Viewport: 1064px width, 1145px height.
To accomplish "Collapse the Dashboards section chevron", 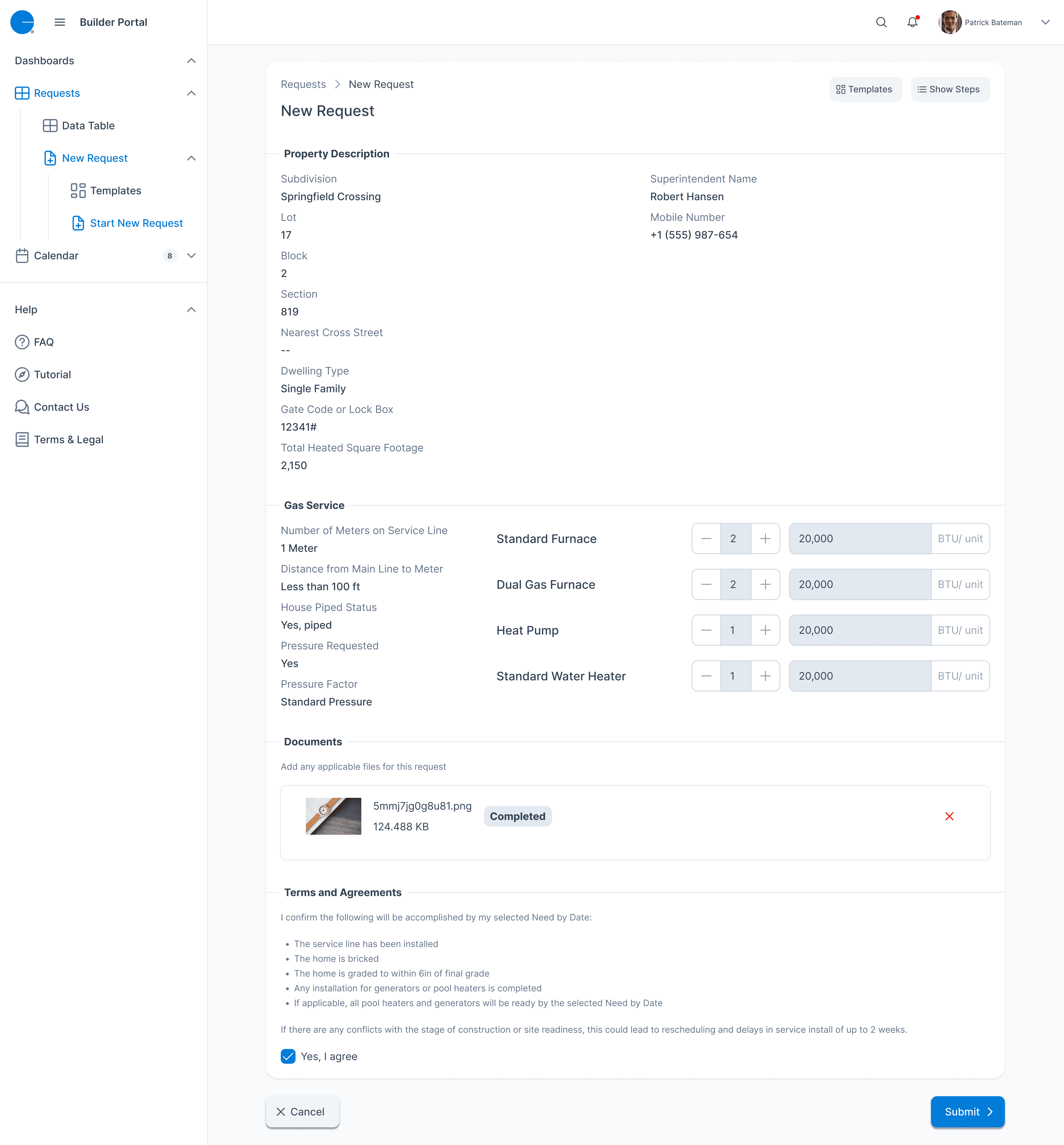I will [191, 60].
